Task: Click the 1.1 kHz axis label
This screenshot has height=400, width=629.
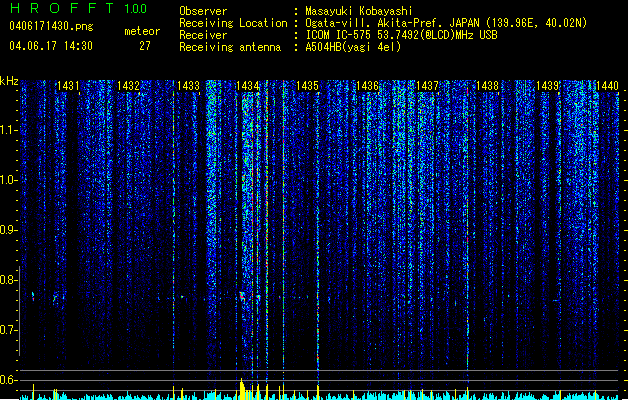Action: (8, 130)
